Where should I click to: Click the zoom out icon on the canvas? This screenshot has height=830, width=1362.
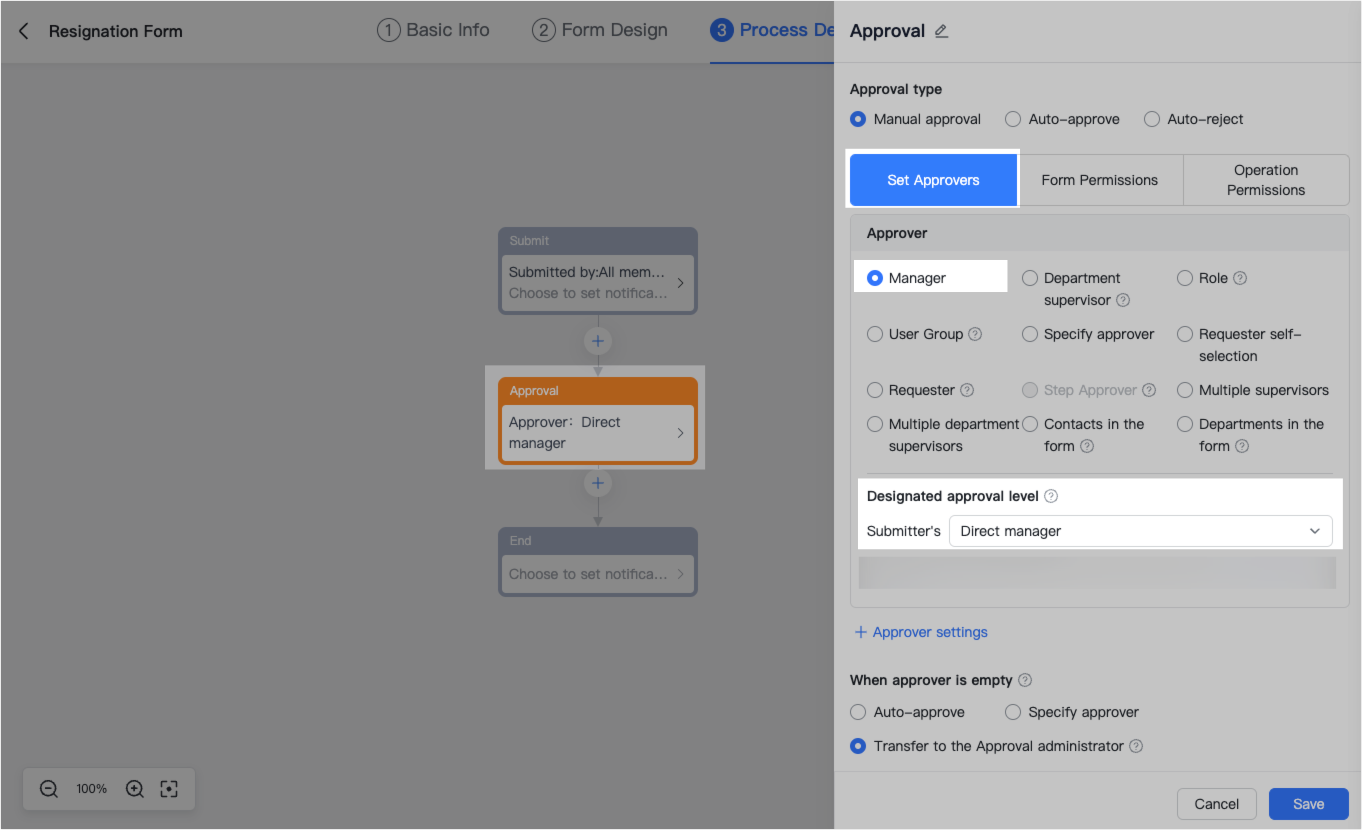coord(48,789)
